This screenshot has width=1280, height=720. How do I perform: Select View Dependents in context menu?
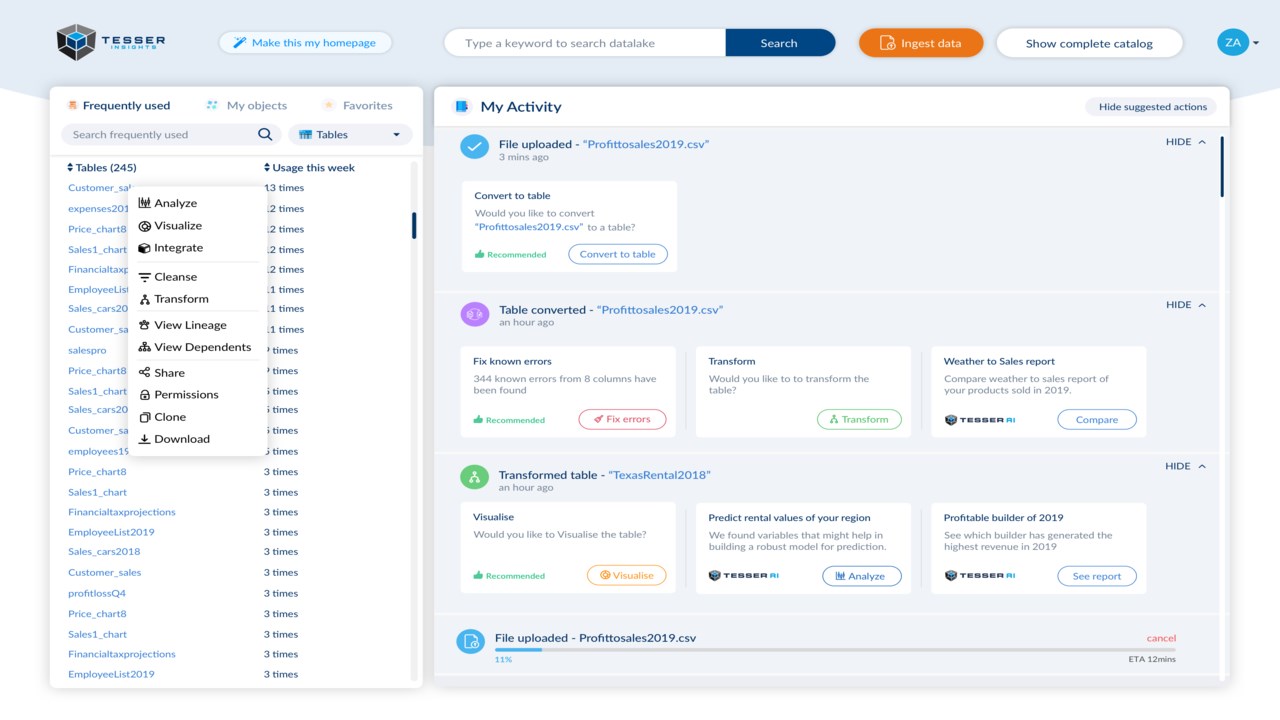(x=197, y=347)
